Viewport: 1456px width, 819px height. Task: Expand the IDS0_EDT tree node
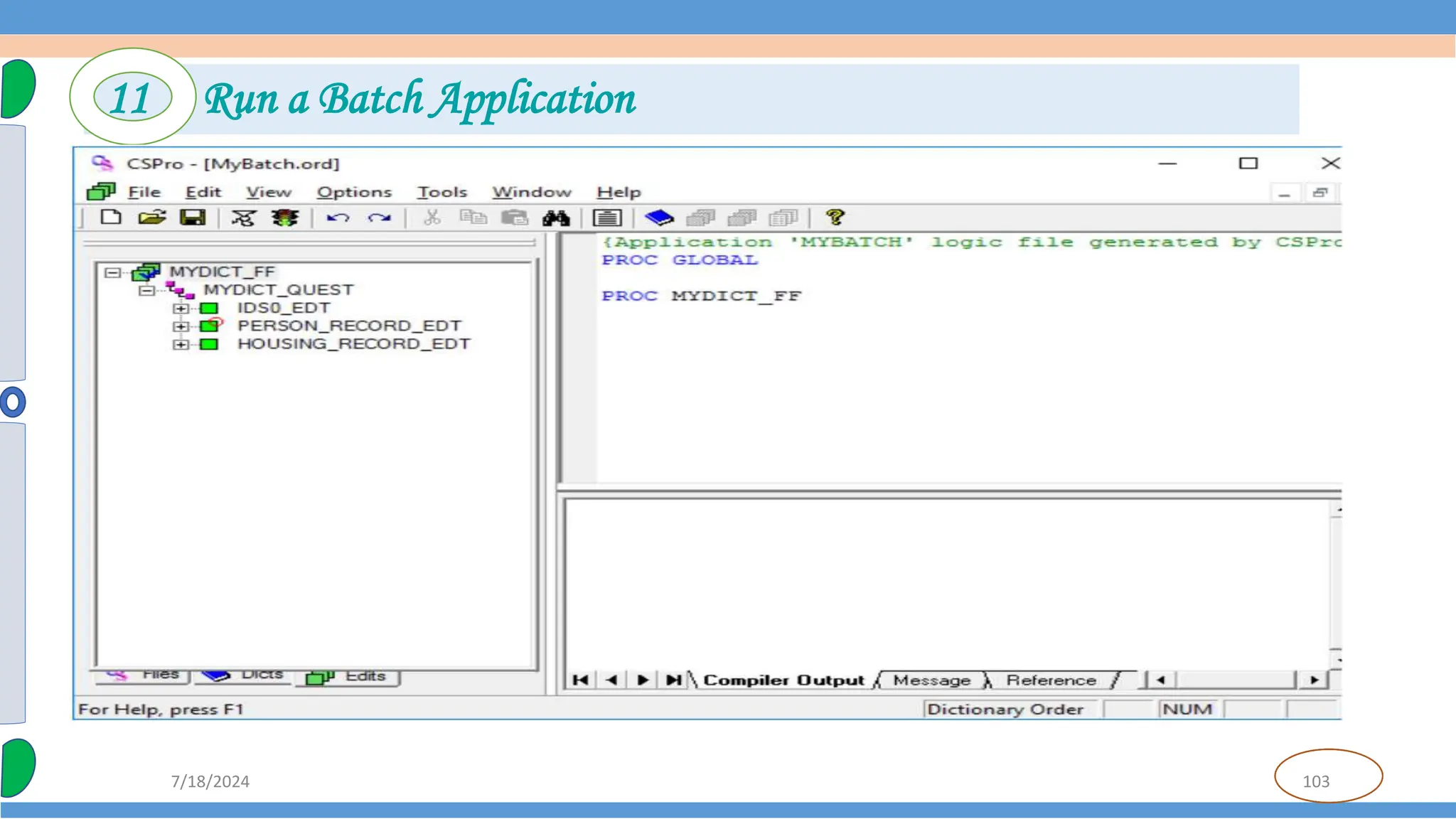coord(181,309)
